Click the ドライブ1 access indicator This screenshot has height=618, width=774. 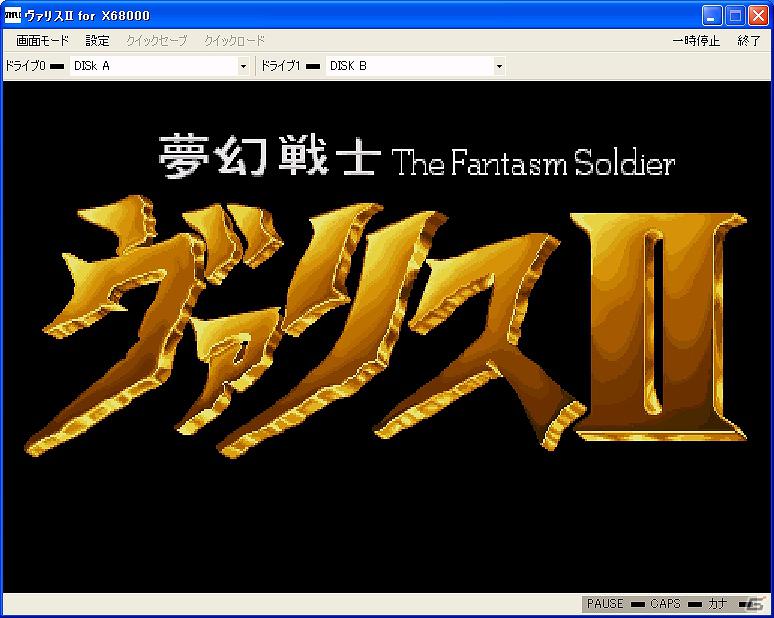[313, 67]
